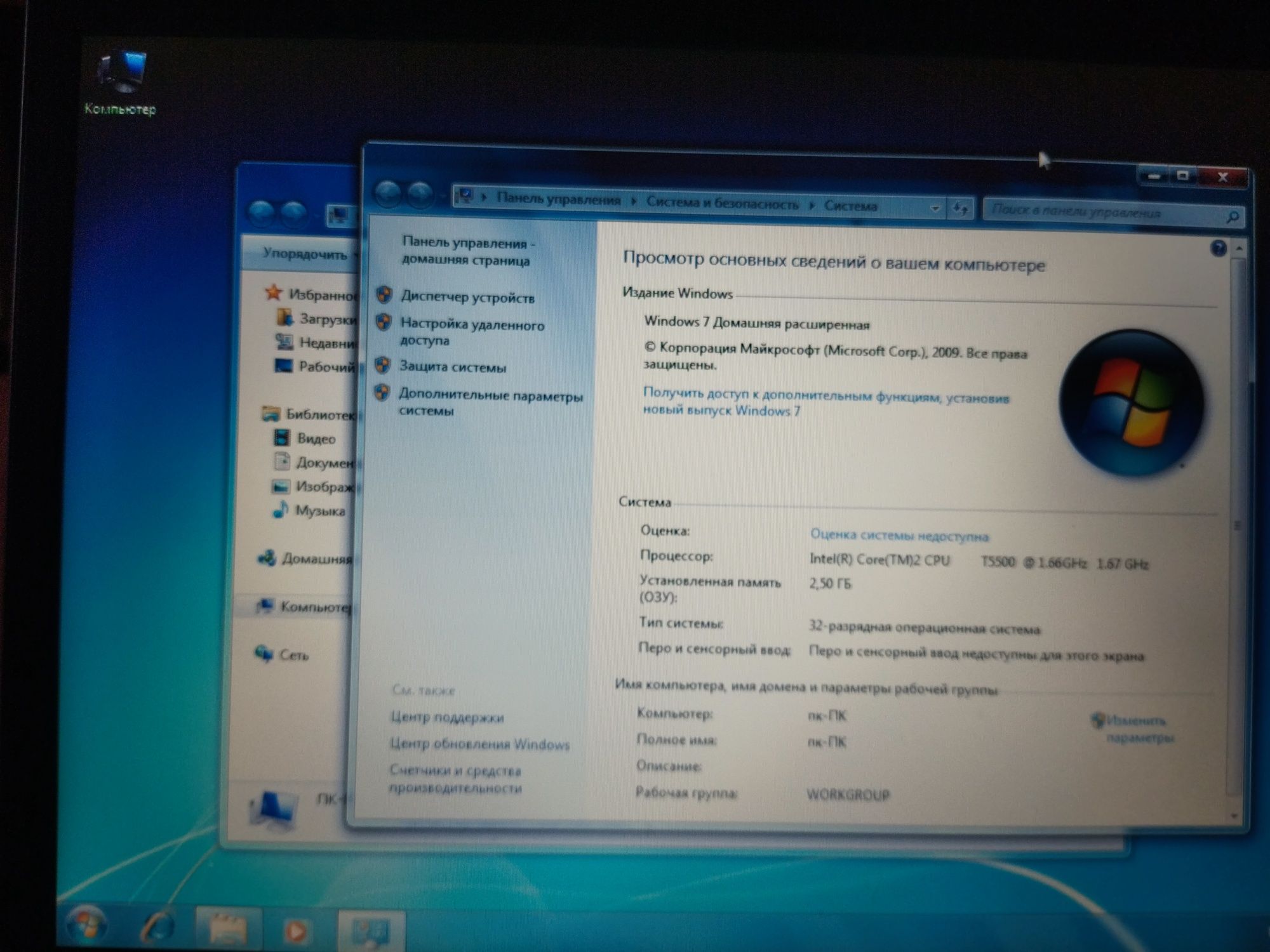Click link to get additional Windows 7 features
The width and height of the screenshot is (1270, 952).
[825, 402]
